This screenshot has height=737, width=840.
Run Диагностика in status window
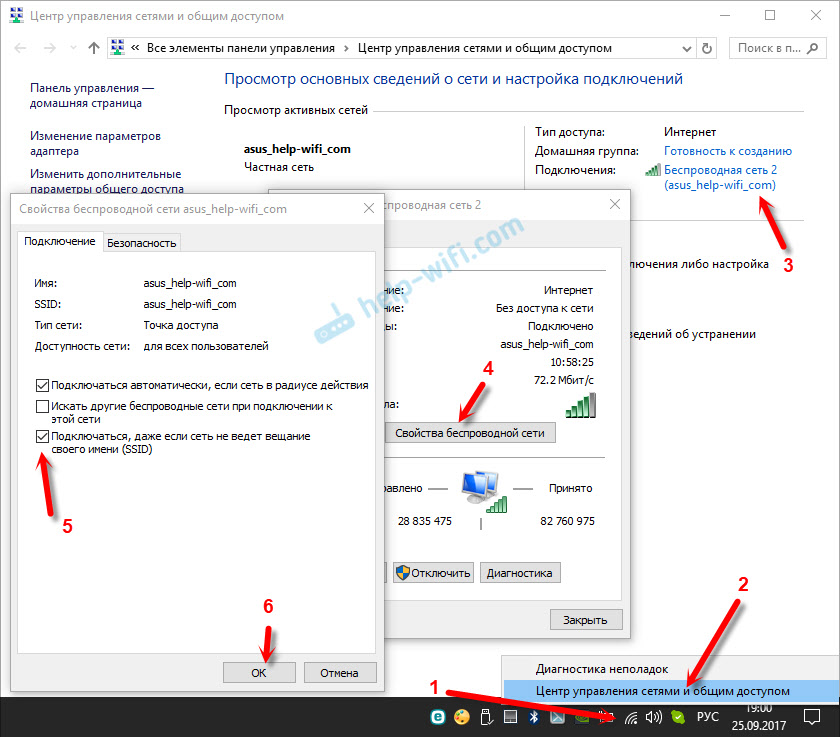click(x=520, y=573)
